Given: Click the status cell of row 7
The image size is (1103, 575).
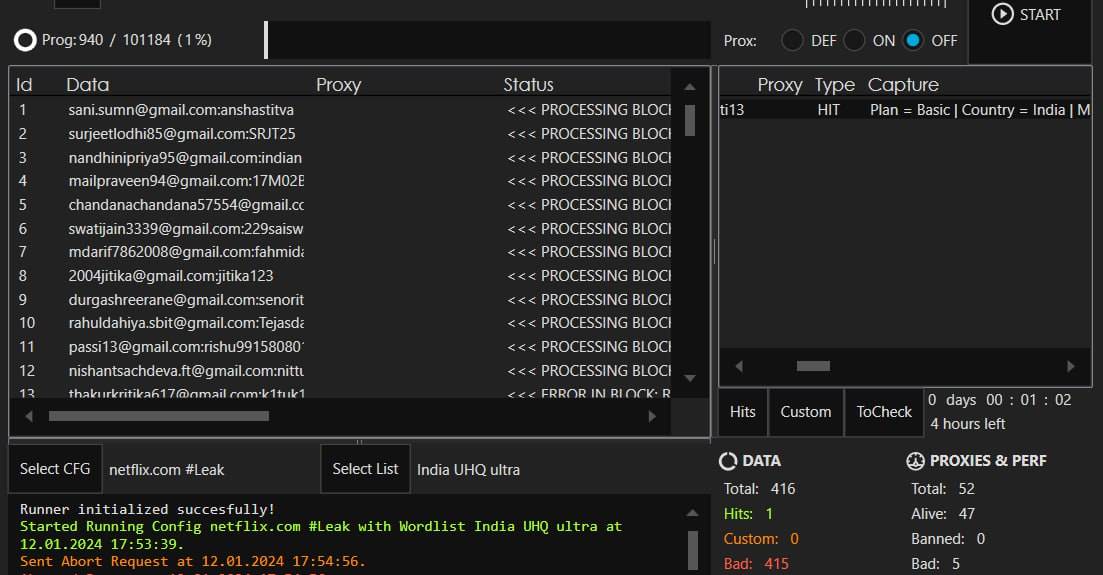Looking at the screenshot, I should (x=589, y=252).
